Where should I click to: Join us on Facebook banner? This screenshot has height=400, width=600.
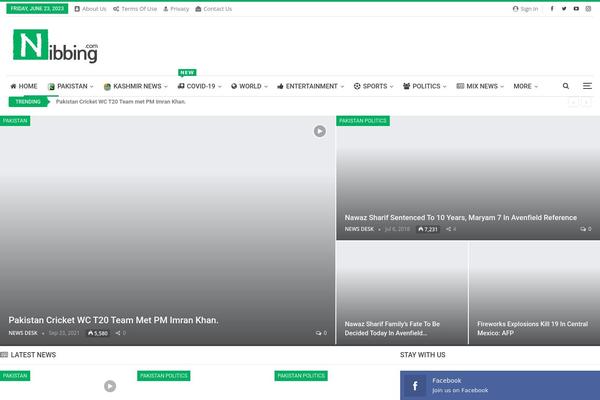[x=500, y=385]
